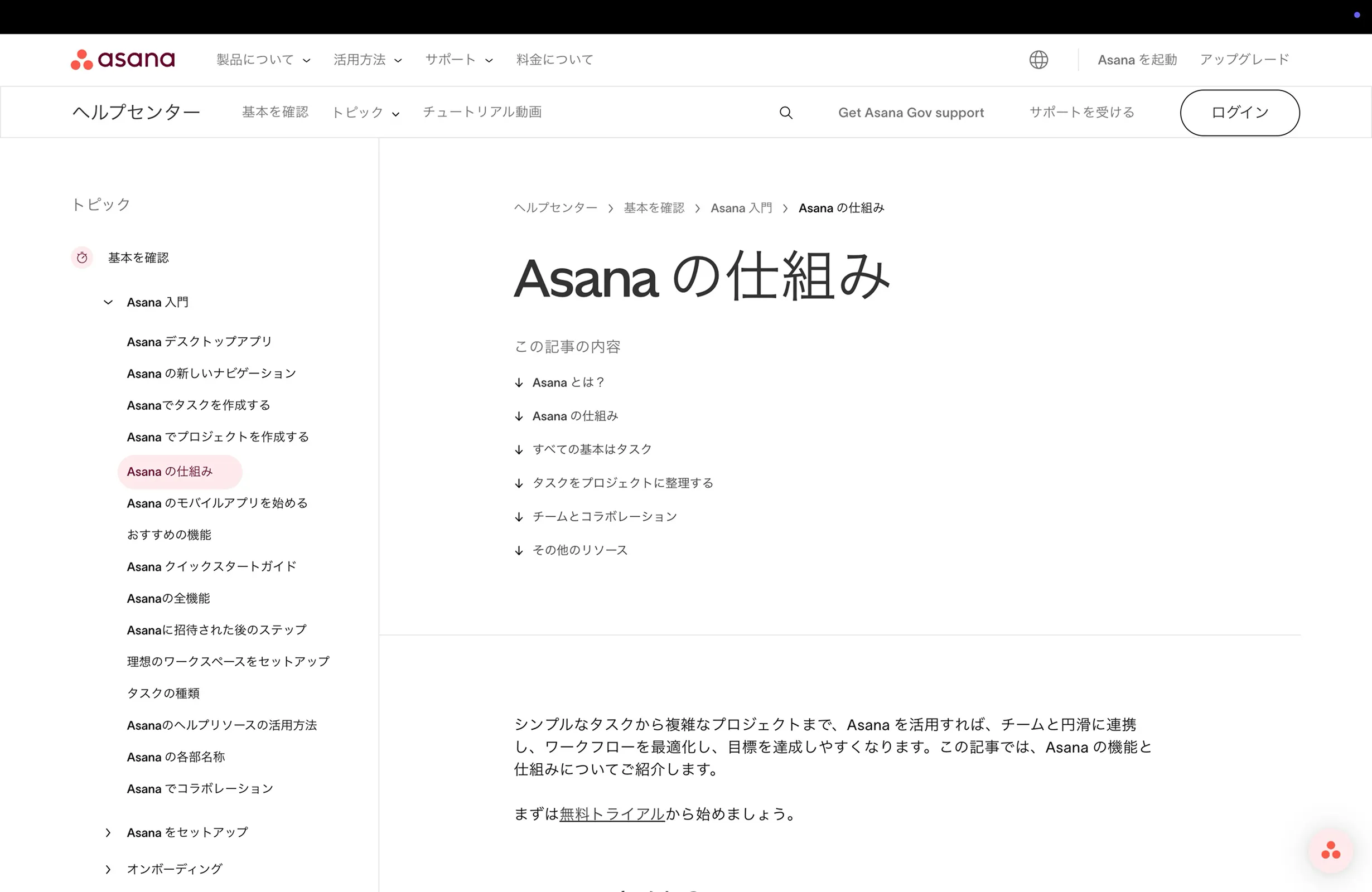This screenshot has width=1372, height=892.
Task: Expand the 製品について dropdown
Action: pyautogui.click(x=263, y=59)
